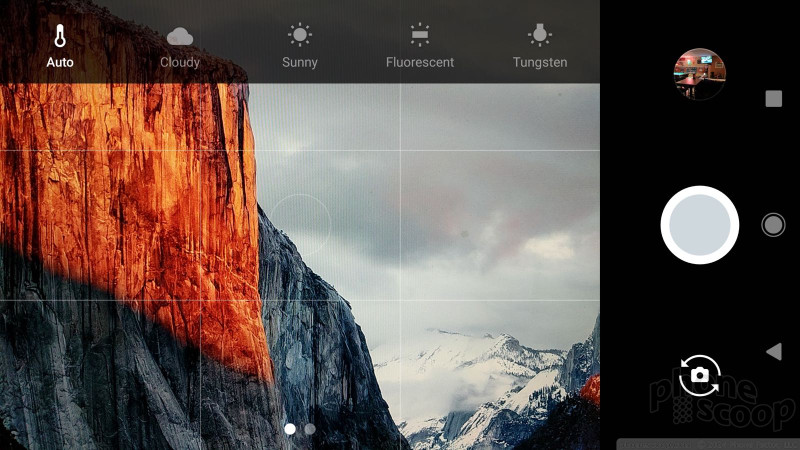
Task: Tap the Android back triangle button
Action: click(774, 352)
